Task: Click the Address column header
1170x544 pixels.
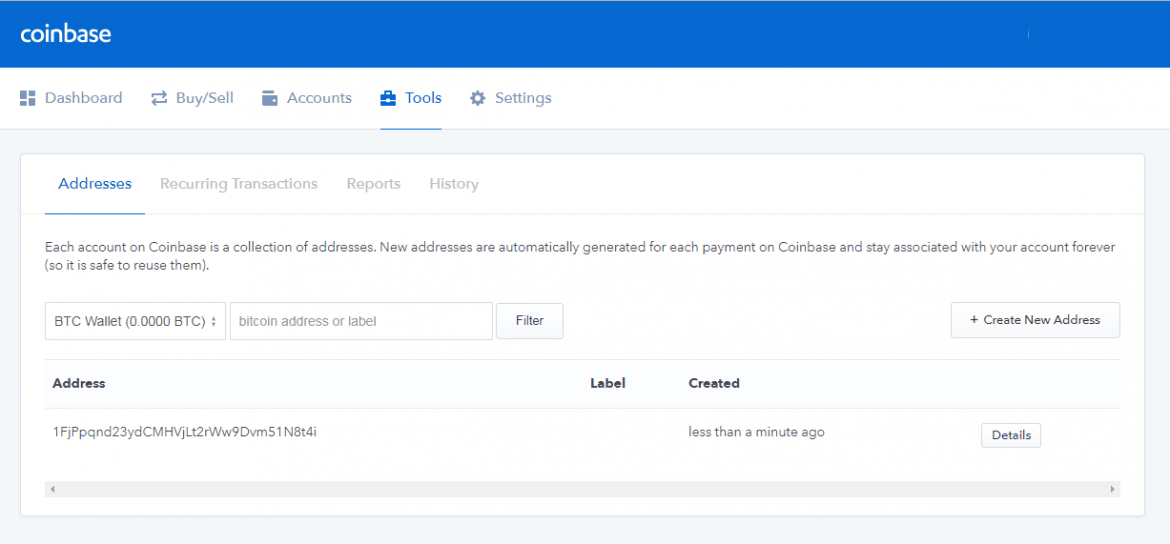Action: coord(78,384)
